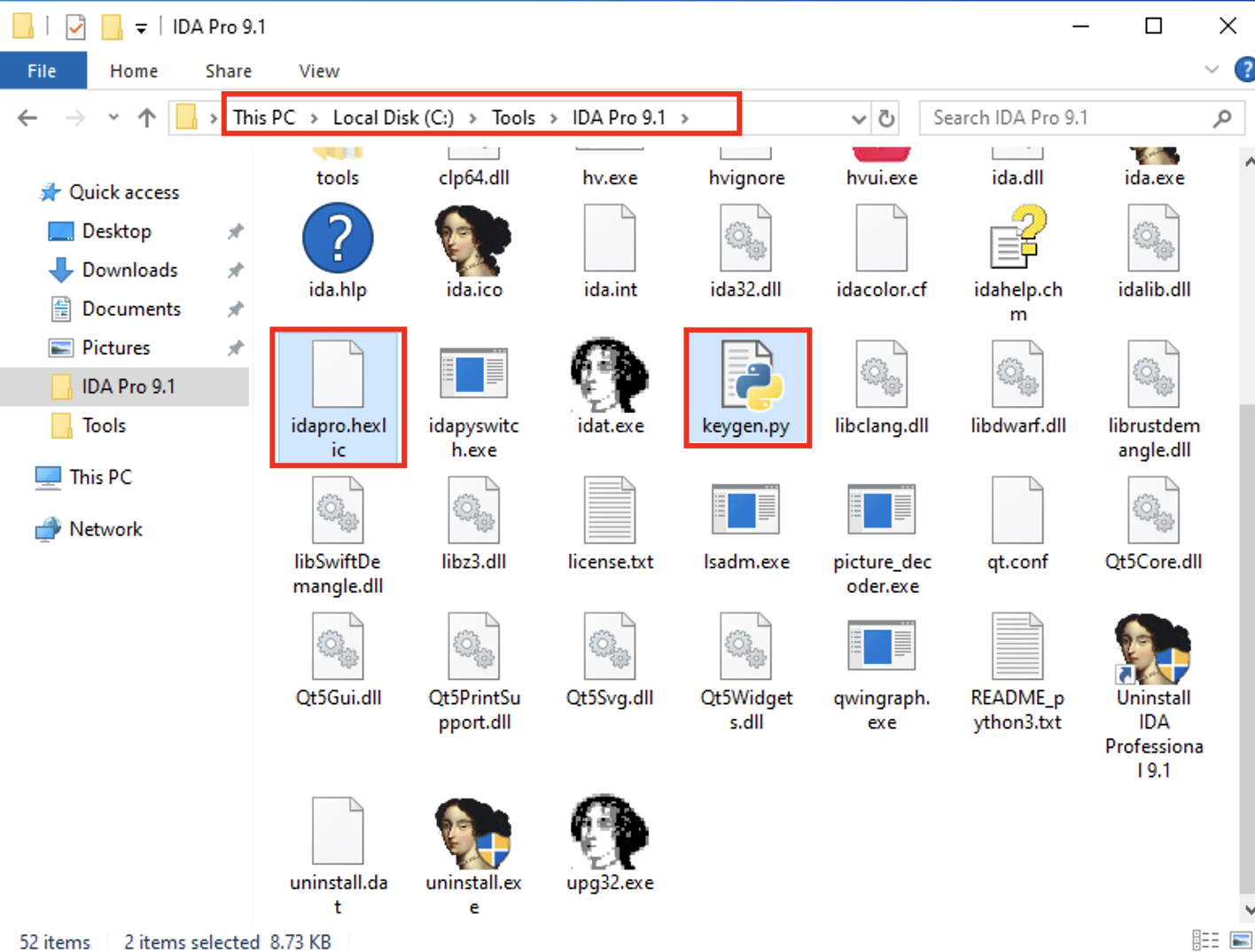Open recent locations dropdown

[x=113, y=117]
